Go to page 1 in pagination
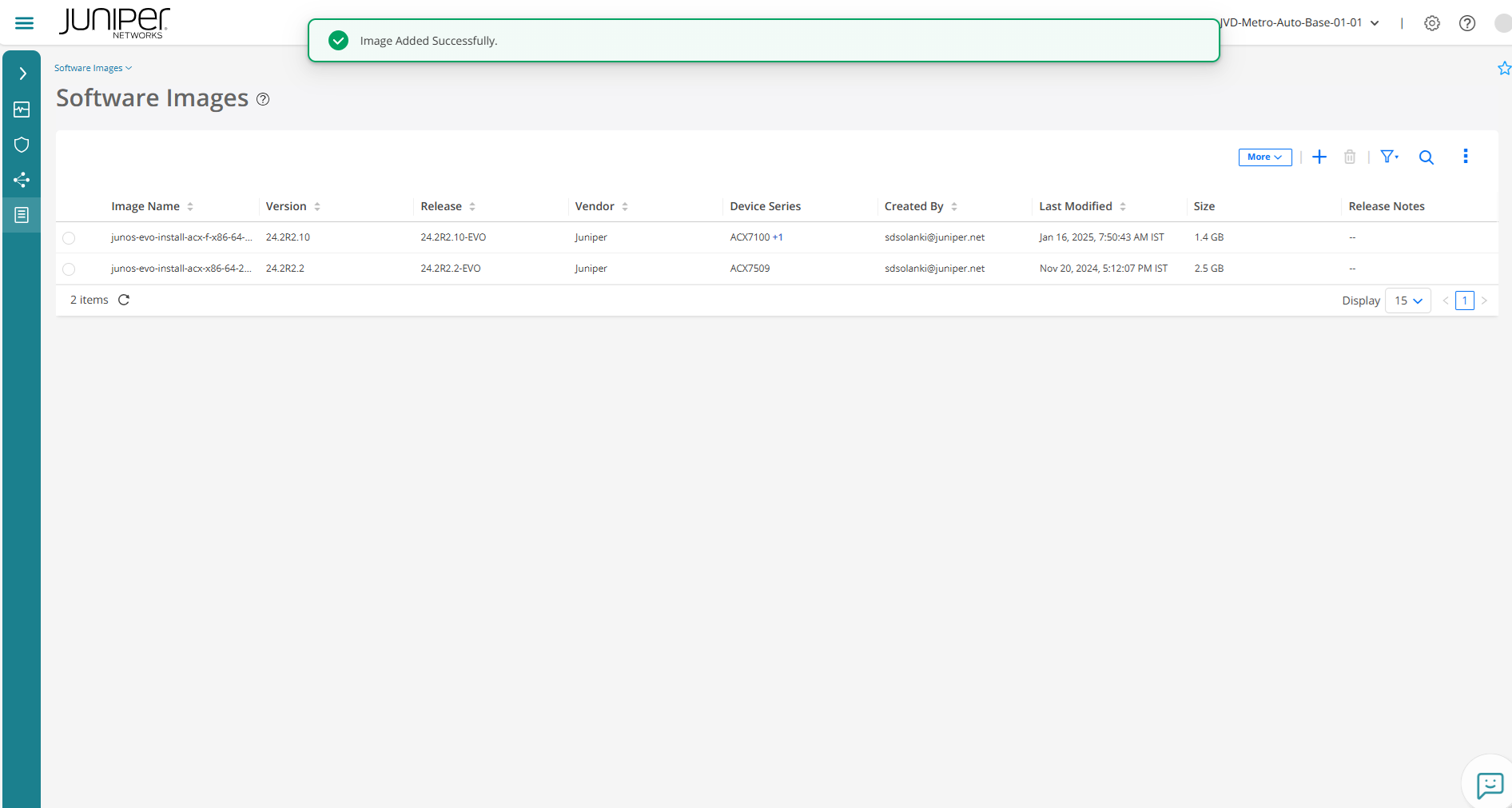1512x808 pixels. [1465, 301]
